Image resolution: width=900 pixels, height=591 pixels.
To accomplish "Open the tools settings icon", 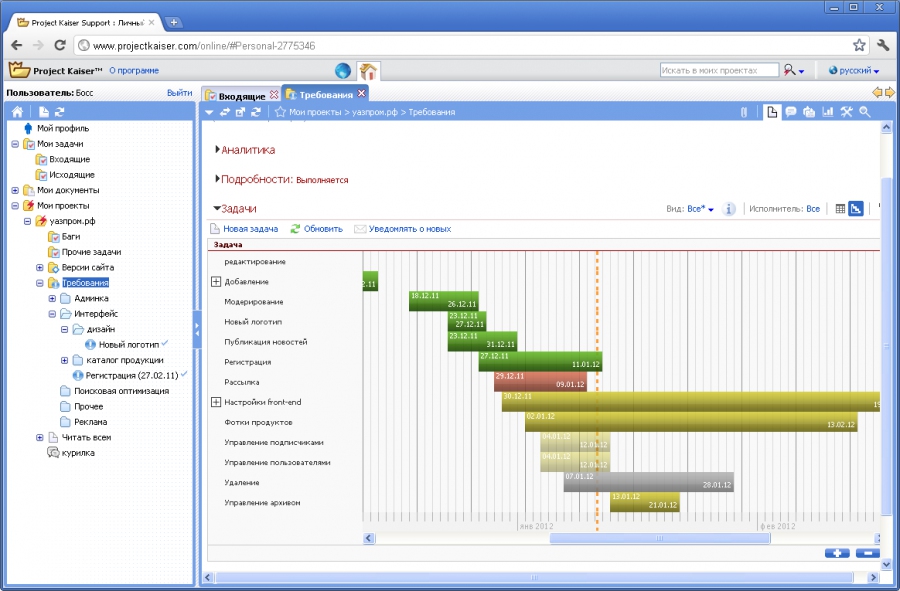I will pos(846,112).
